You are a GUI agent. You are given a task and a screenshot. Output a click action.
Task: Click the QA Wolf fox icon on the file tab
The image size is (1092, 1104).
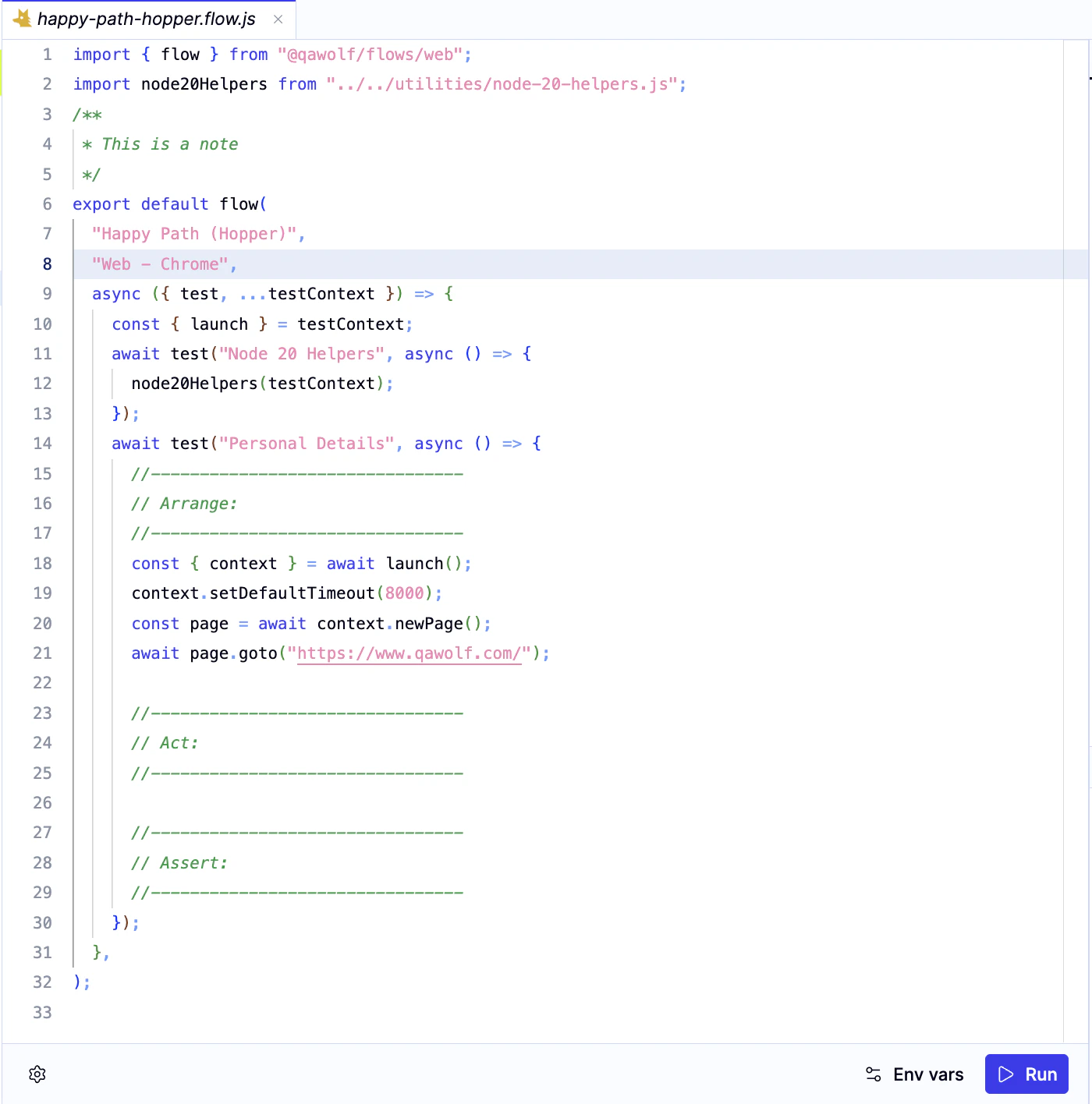tap(23, 19)
